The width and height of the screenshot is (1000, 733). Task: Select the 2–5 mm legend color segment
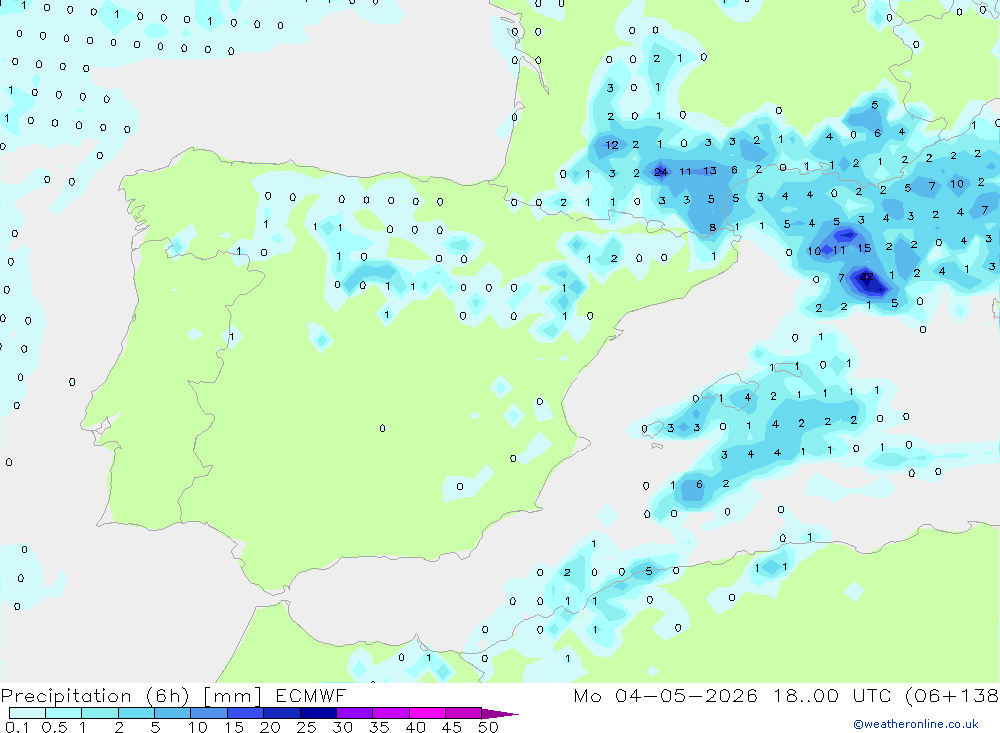[136, 713]
